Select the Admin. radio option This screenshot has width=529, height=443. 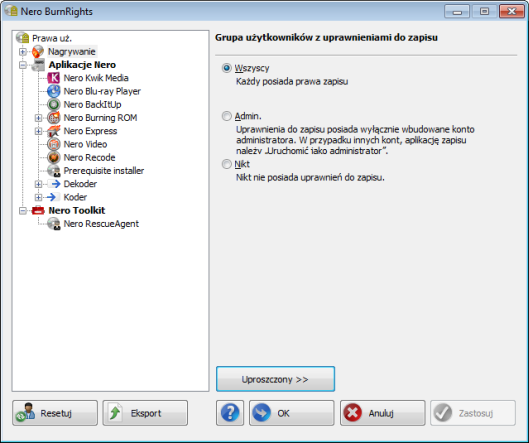[x=226, y=116]
